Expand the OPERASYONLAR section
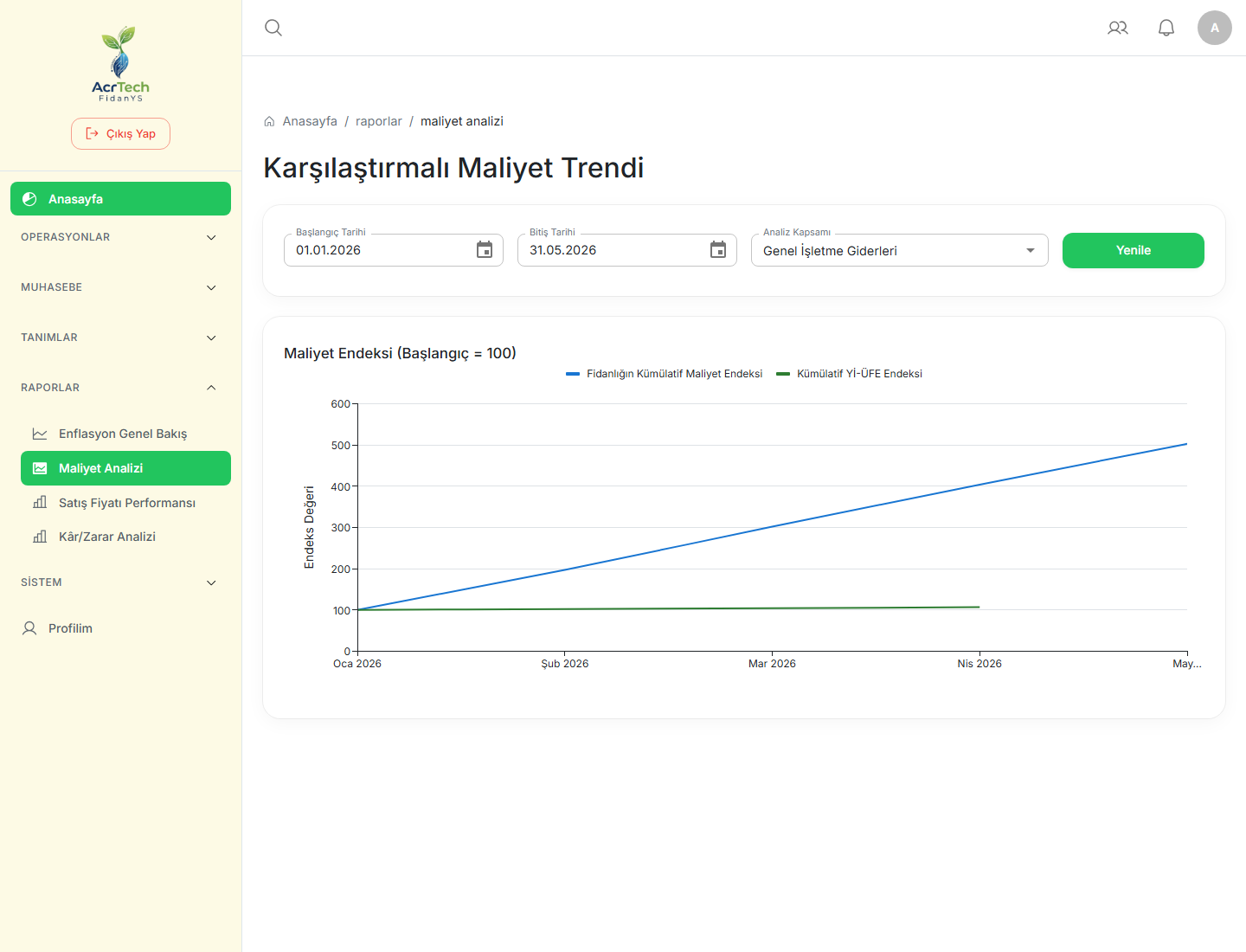This screenshot has height=952, width=1246. (x=120, y=237)
